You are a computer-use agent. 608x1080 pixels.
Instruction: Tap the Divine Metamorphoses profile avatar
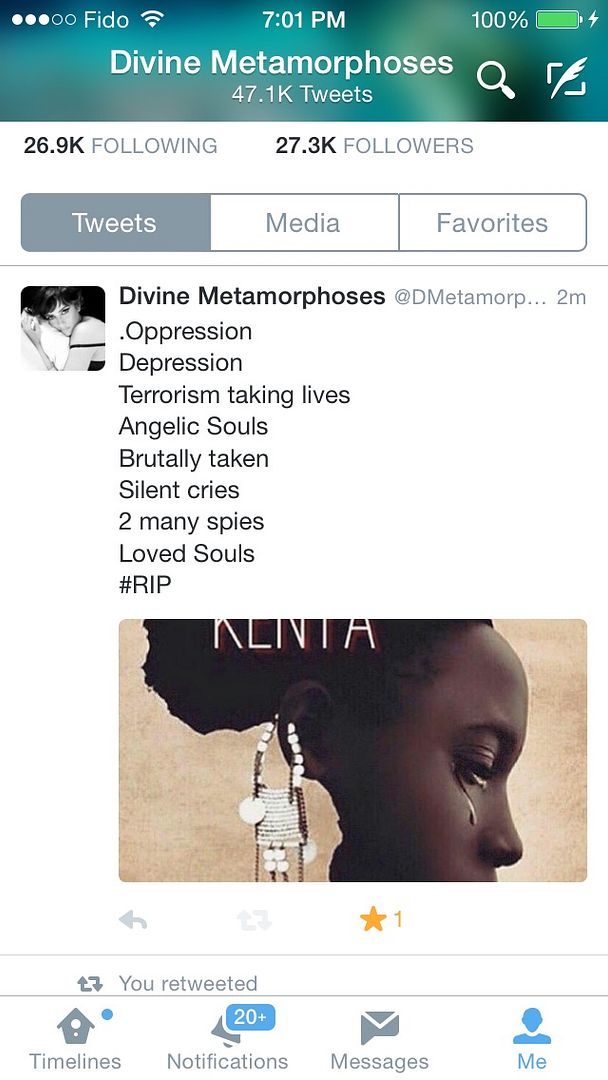[x=63, y=329]
